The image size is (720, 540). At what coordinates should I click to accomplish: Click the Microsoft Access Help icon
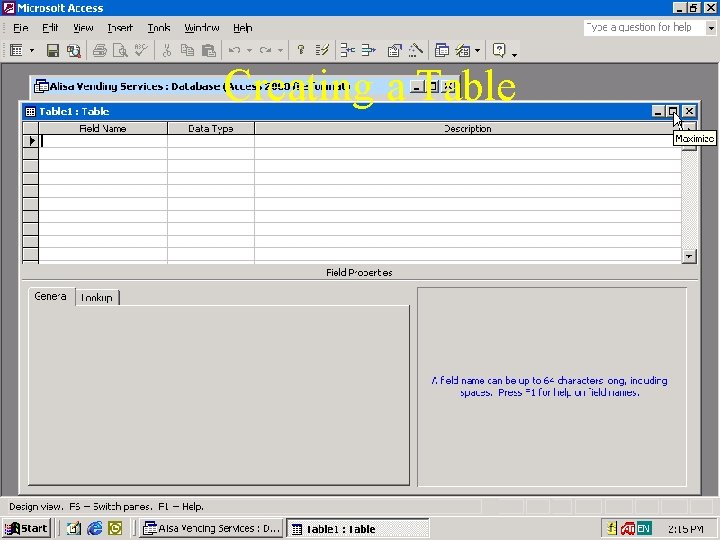pyautogui.click(x=499, y=50)
